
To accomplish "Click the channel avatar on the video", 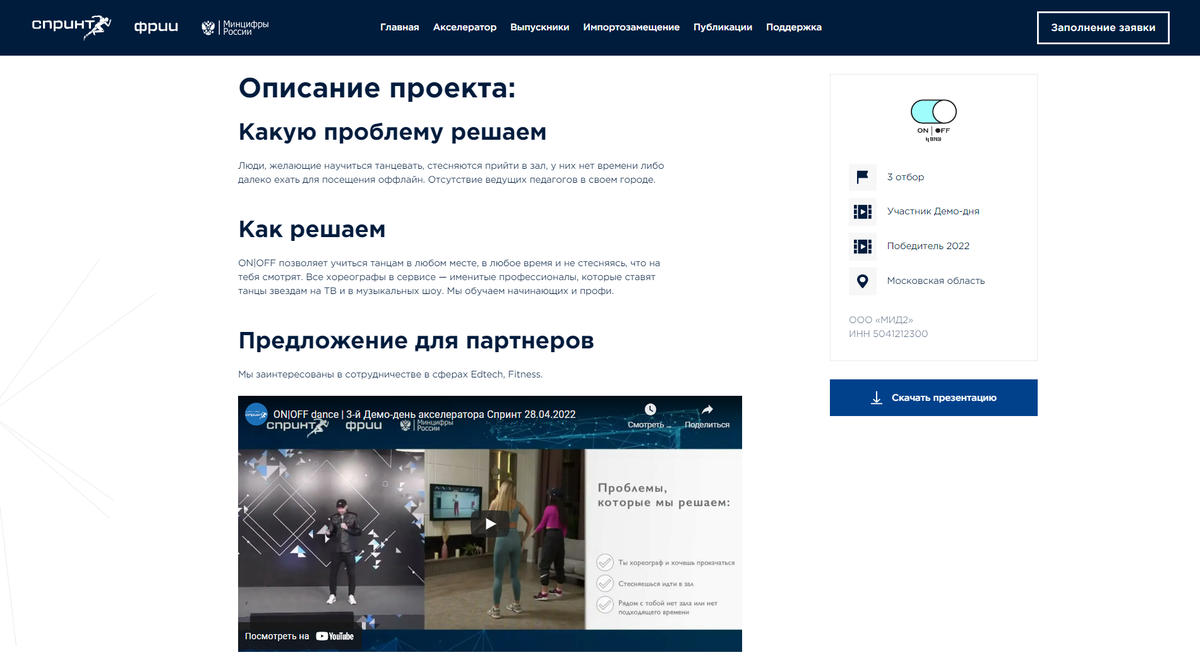I will (256, 413).
